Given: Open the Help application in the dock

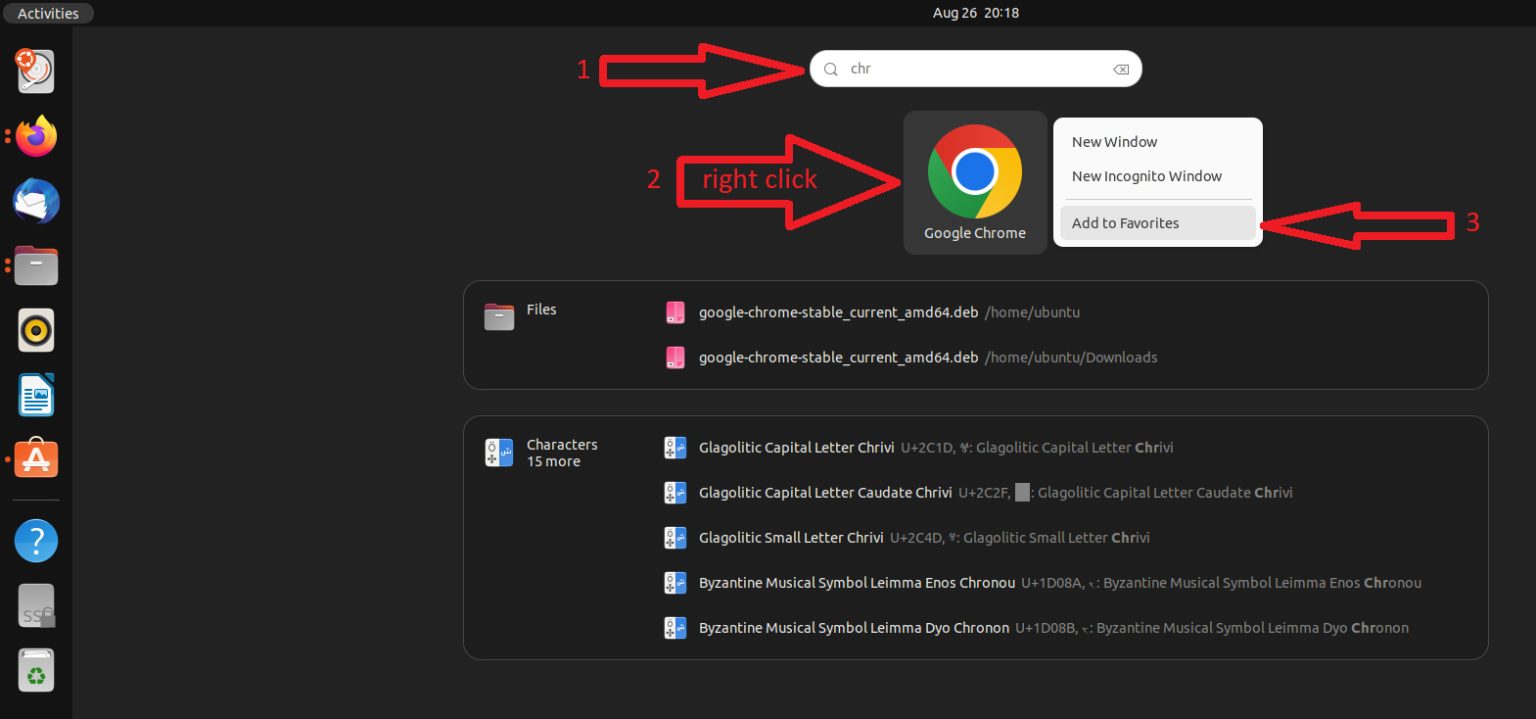Looking at the screenshot, I should (36, 540).
